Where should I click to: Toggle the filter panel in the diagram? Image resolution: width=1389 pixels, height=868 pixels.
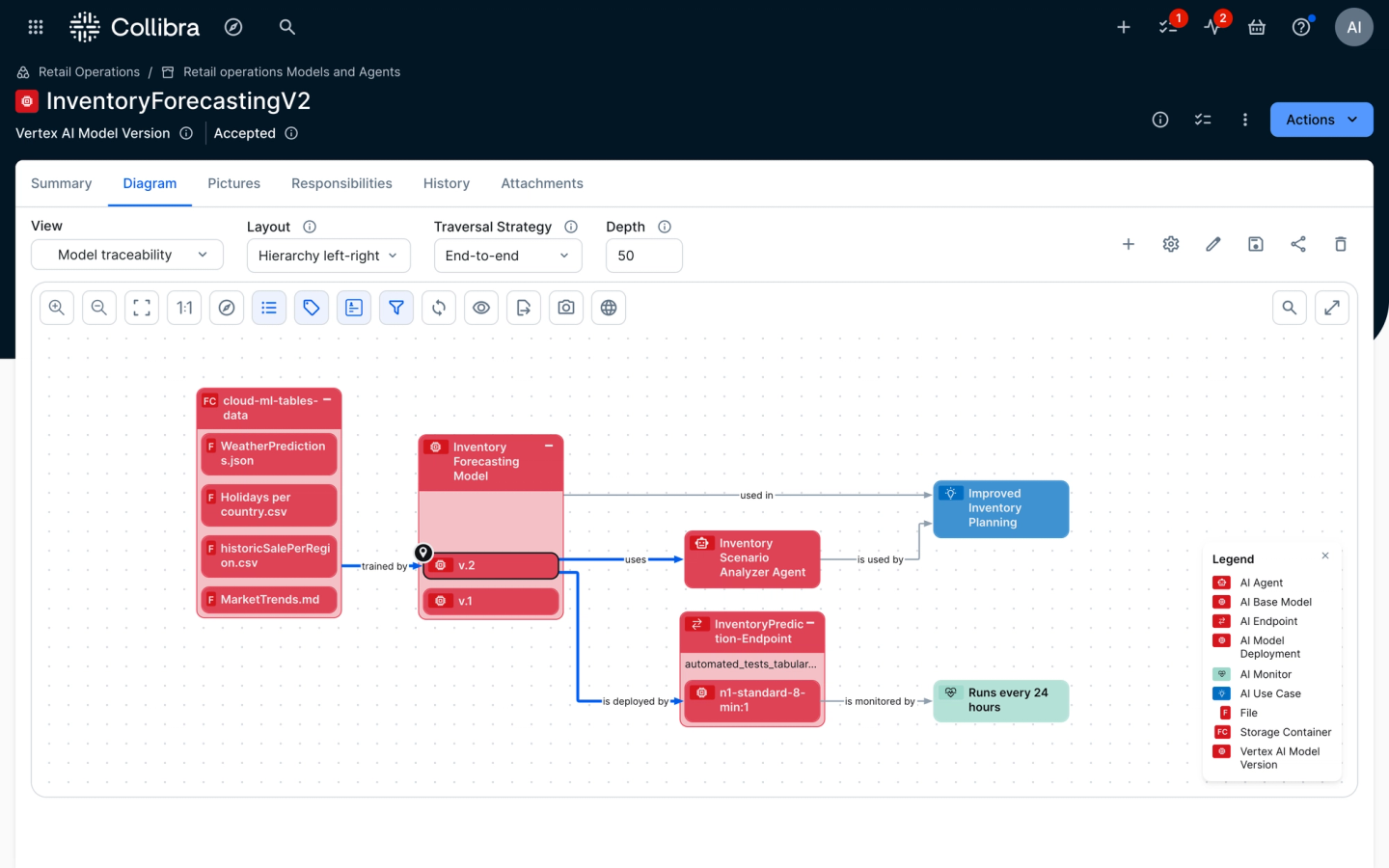pos(396,307)
